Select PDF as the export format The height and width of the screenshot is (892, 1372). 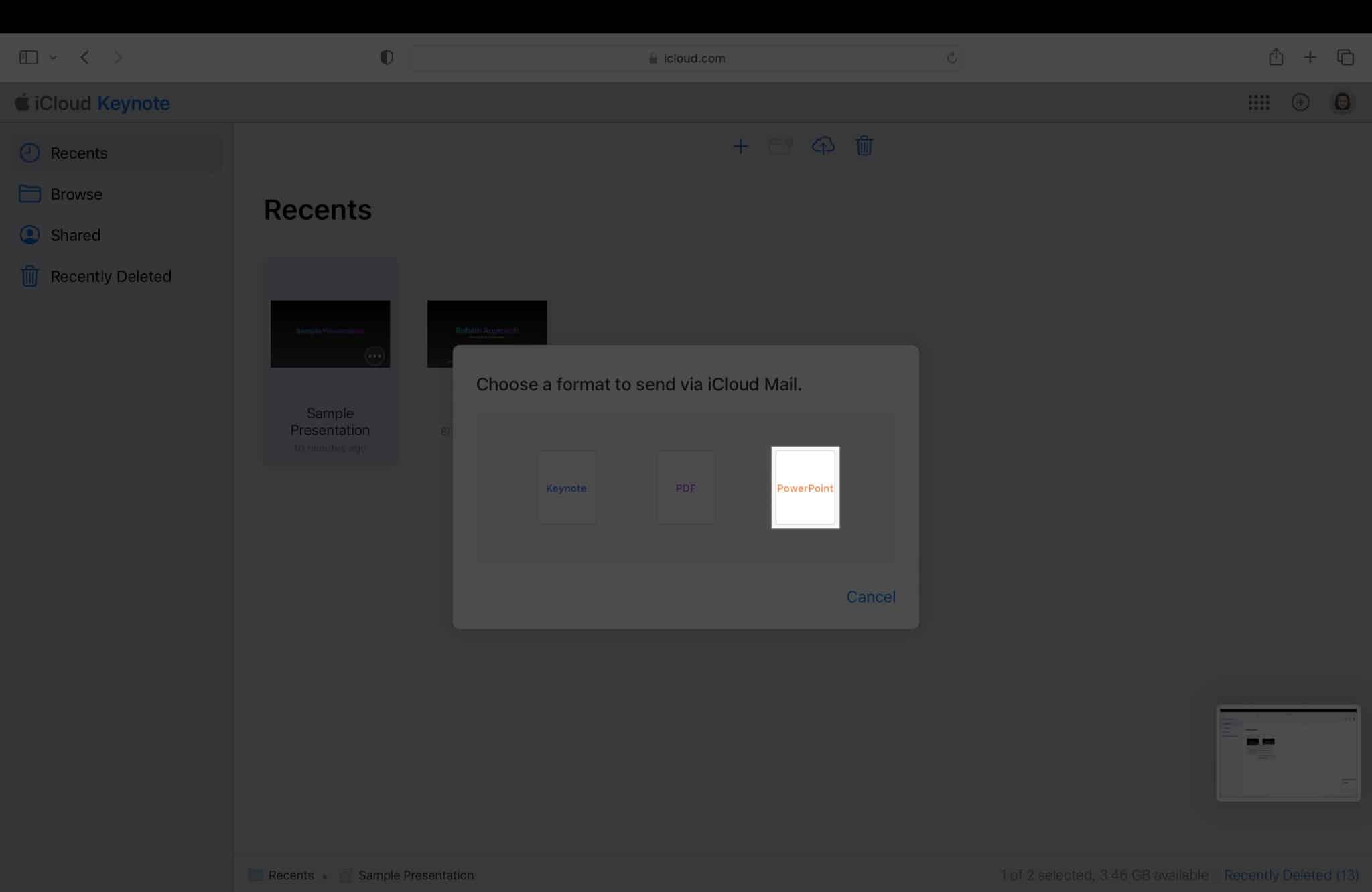tap(686, 488)
